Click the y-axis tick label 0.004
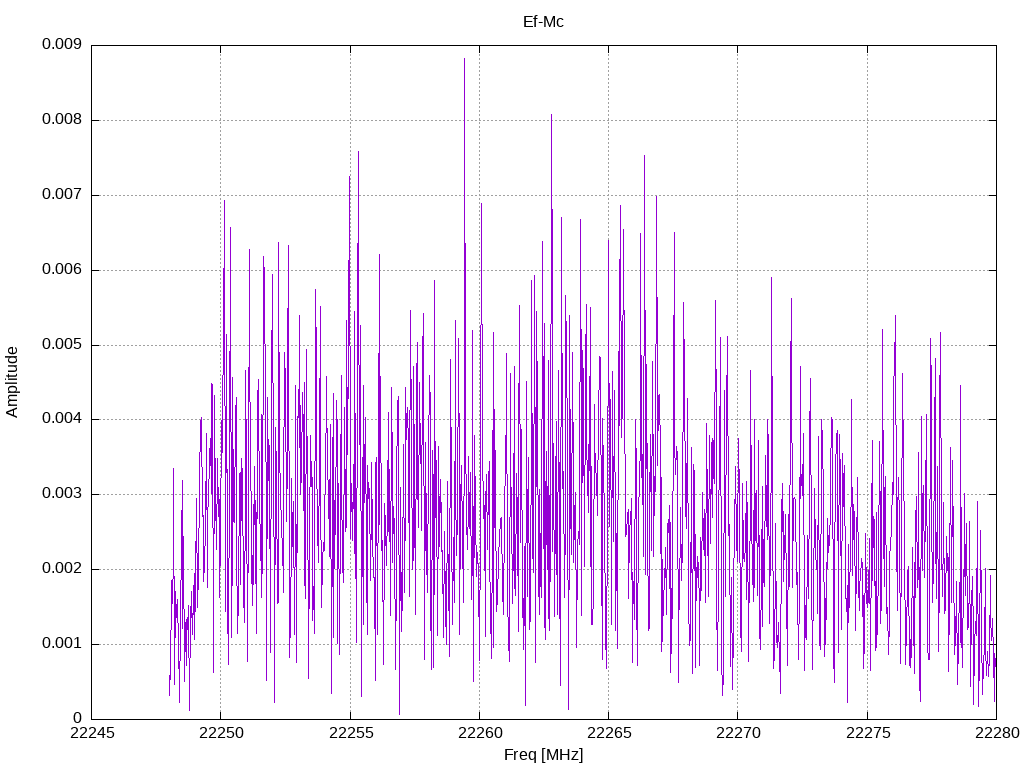This screenshot has width=1024, height=768. (61, 419)
